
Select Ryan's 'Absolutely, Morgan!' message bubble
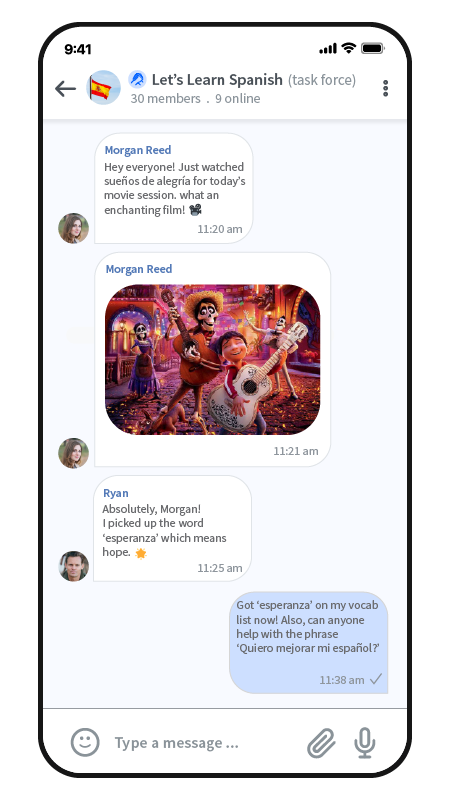(172, 529)
